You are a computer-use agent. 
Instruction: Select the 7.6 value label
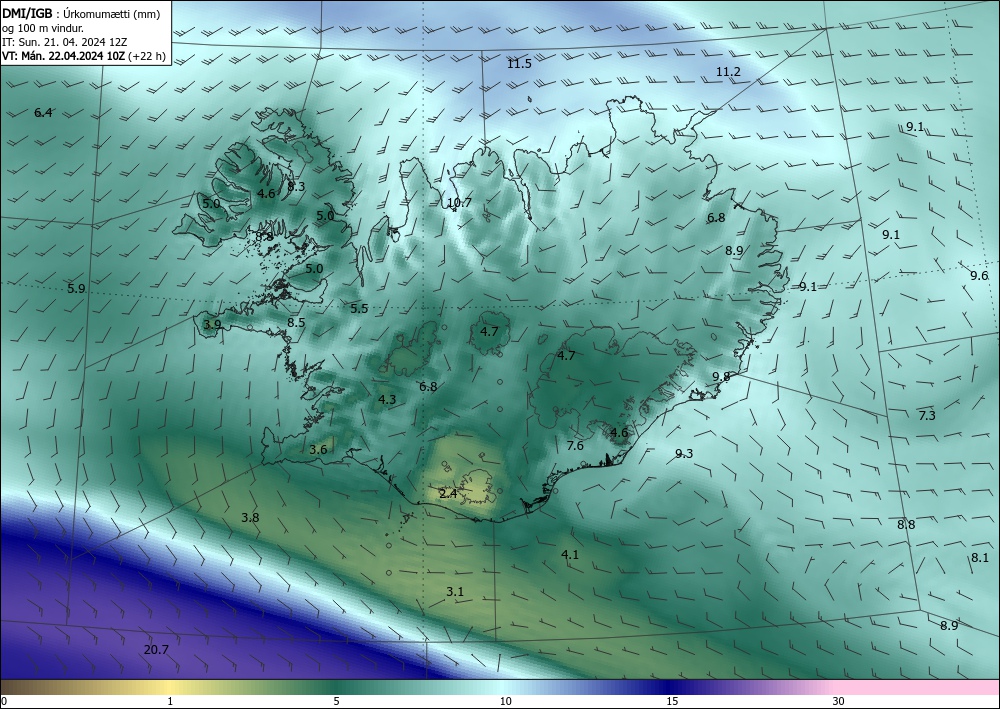(575, 446)
